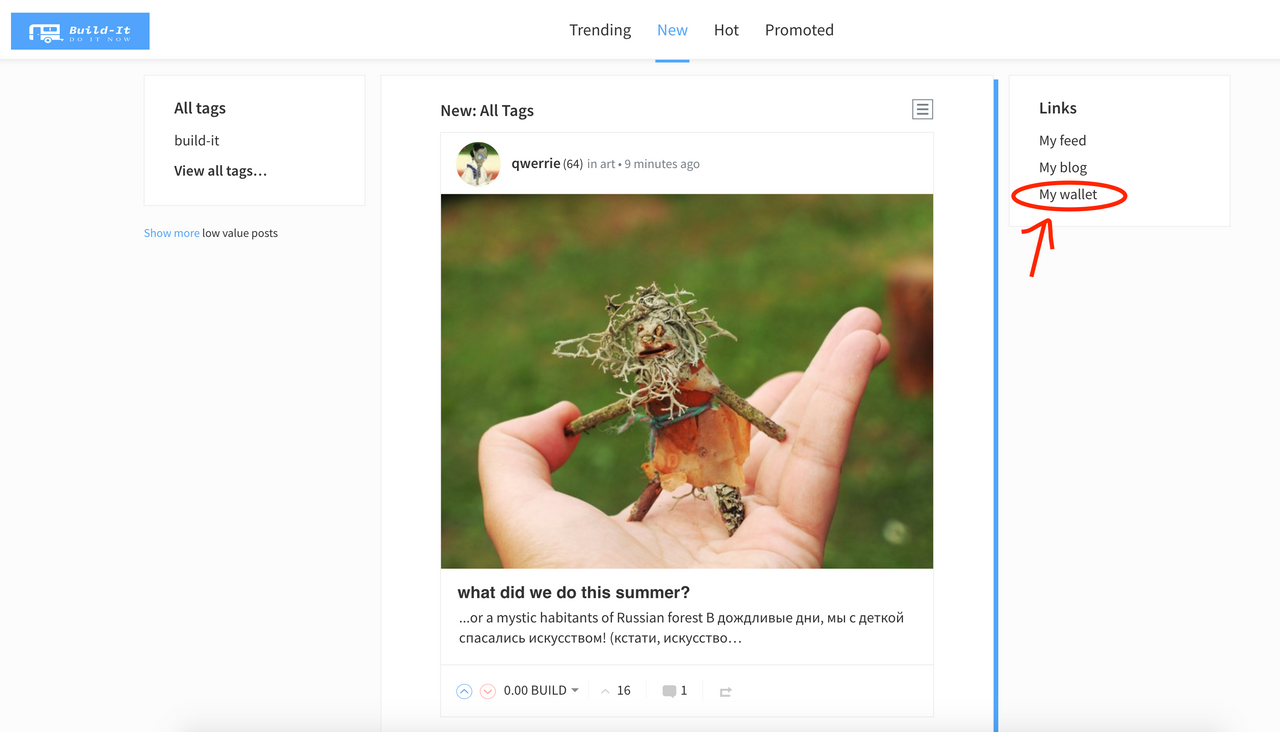The width and height of the screenshot is (1280, 732).
Task: Click the reblog share icon
Action: coord(725,691)
